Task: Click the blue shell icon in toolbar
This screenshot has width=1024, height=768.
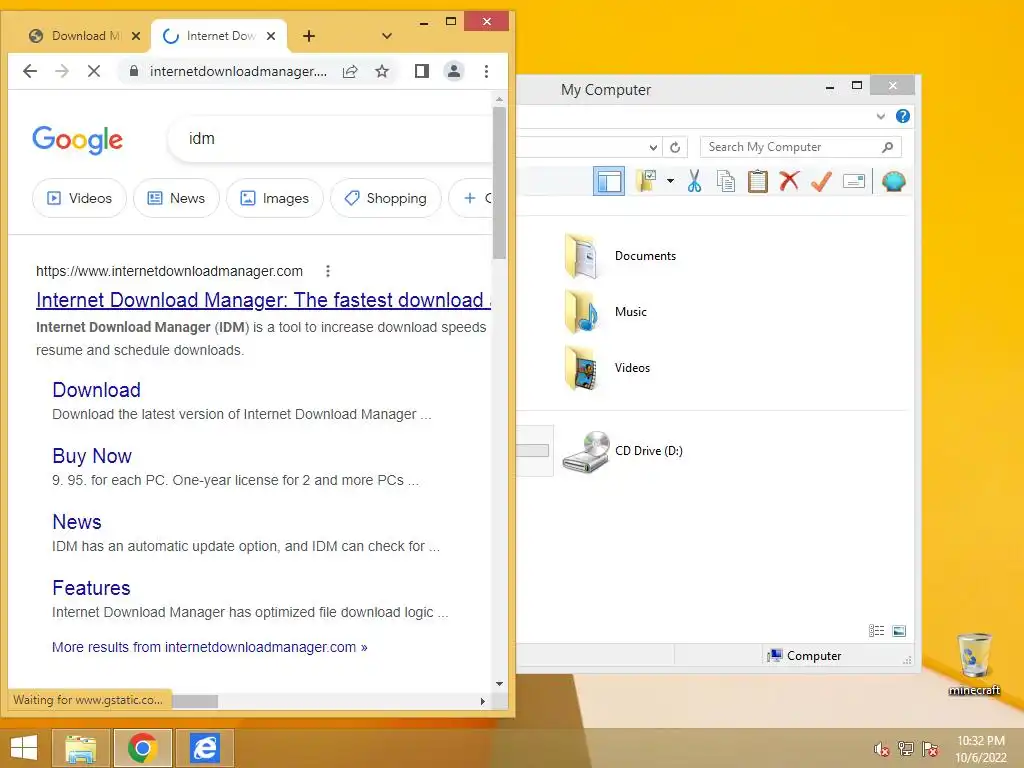Action: [893, 181]
